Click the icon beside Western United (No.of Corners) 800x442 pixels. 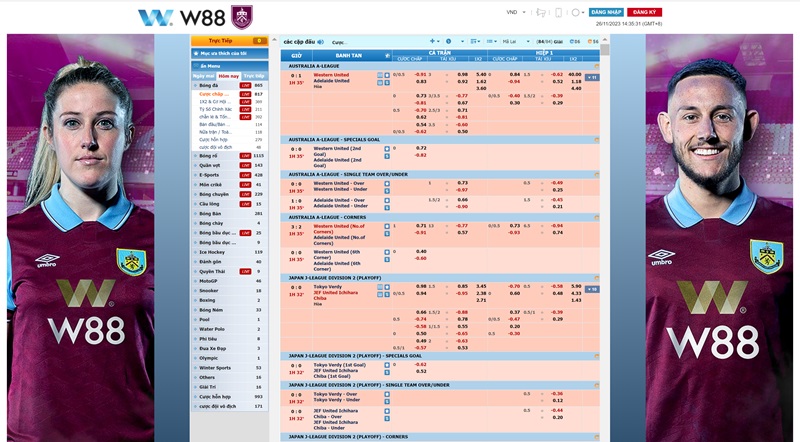pos(387,226)
